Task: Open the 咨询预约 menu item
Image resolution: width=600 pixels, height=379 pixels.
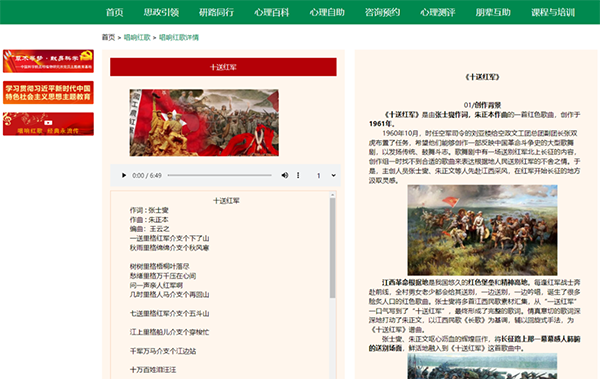Action: coord(382,12)
